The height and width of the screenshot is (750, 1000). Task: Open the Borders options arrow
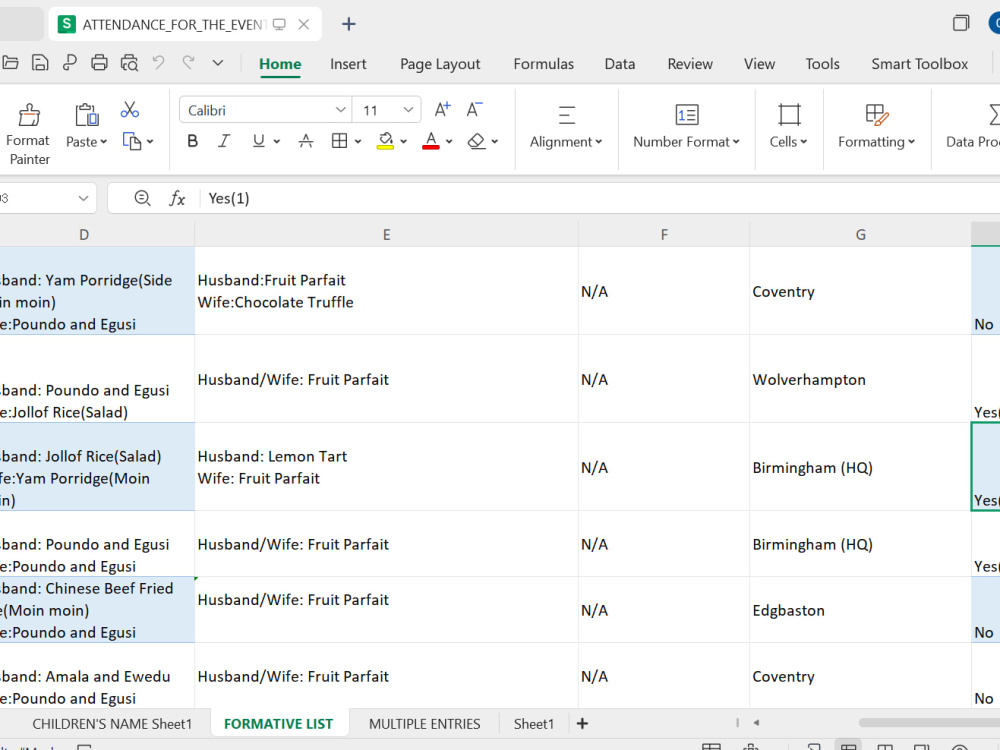coord(358,142)
